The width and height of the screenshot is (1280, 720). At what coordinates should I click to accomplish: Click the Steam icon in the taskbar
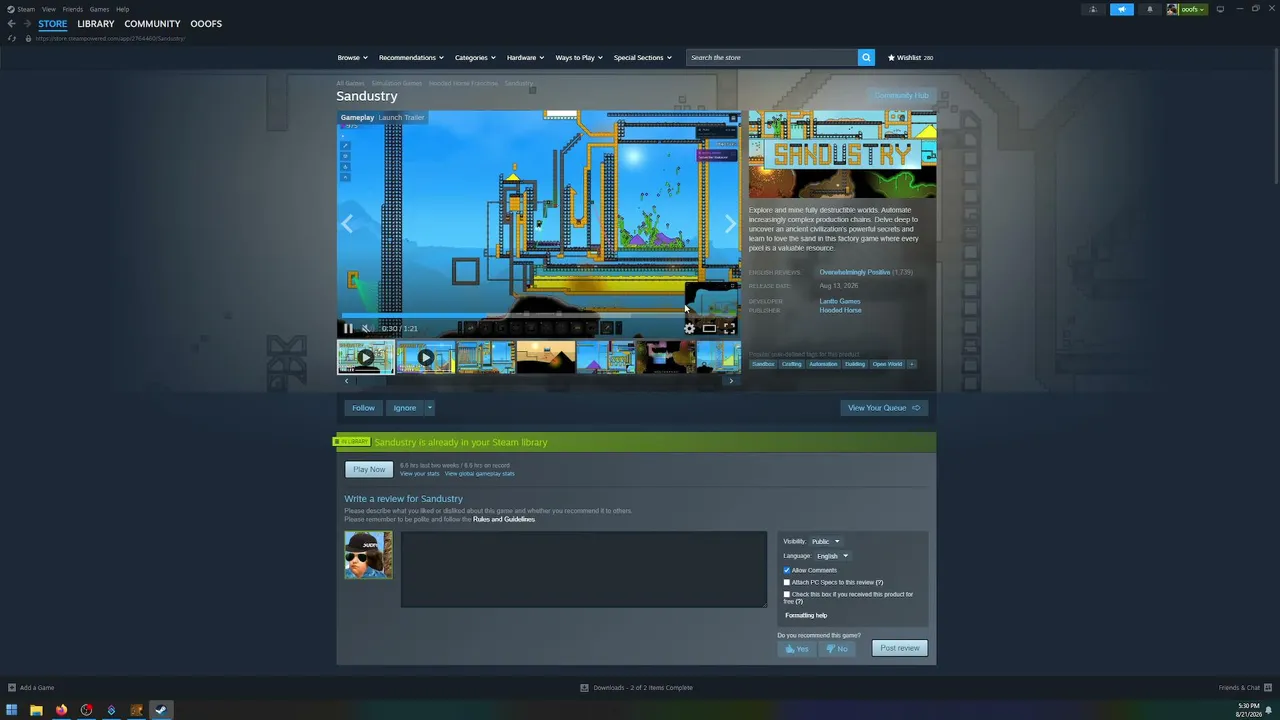pos(161,710)
